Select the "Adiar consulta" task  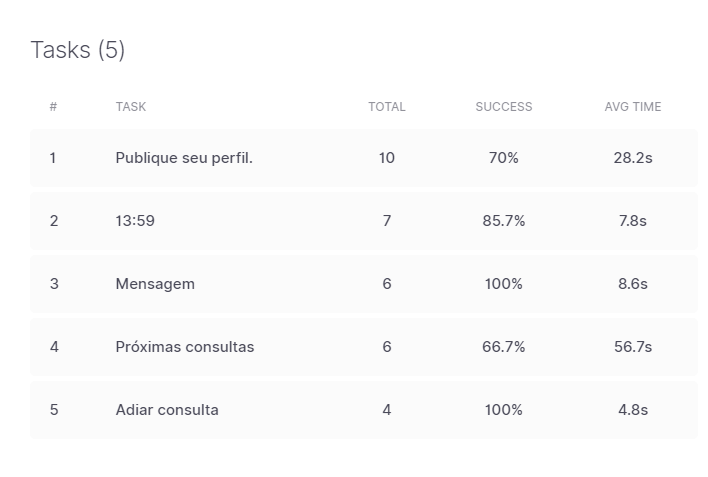167,410
